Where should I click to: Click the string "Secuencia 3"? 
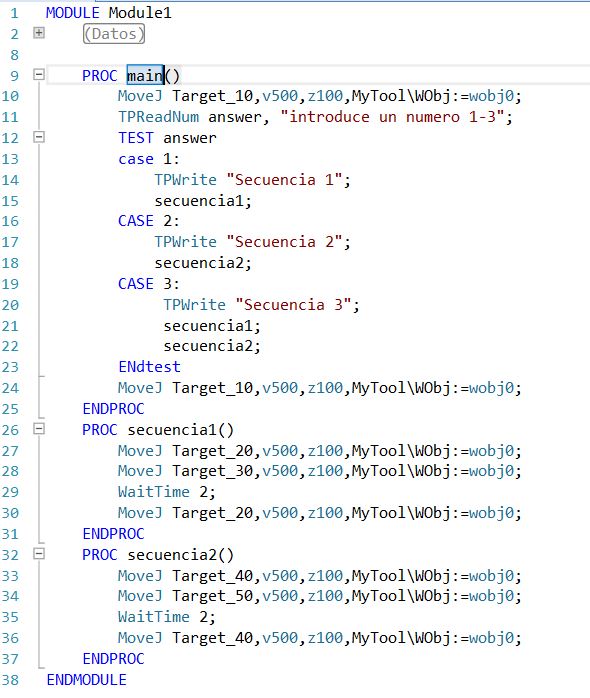(x=293, y=304)
